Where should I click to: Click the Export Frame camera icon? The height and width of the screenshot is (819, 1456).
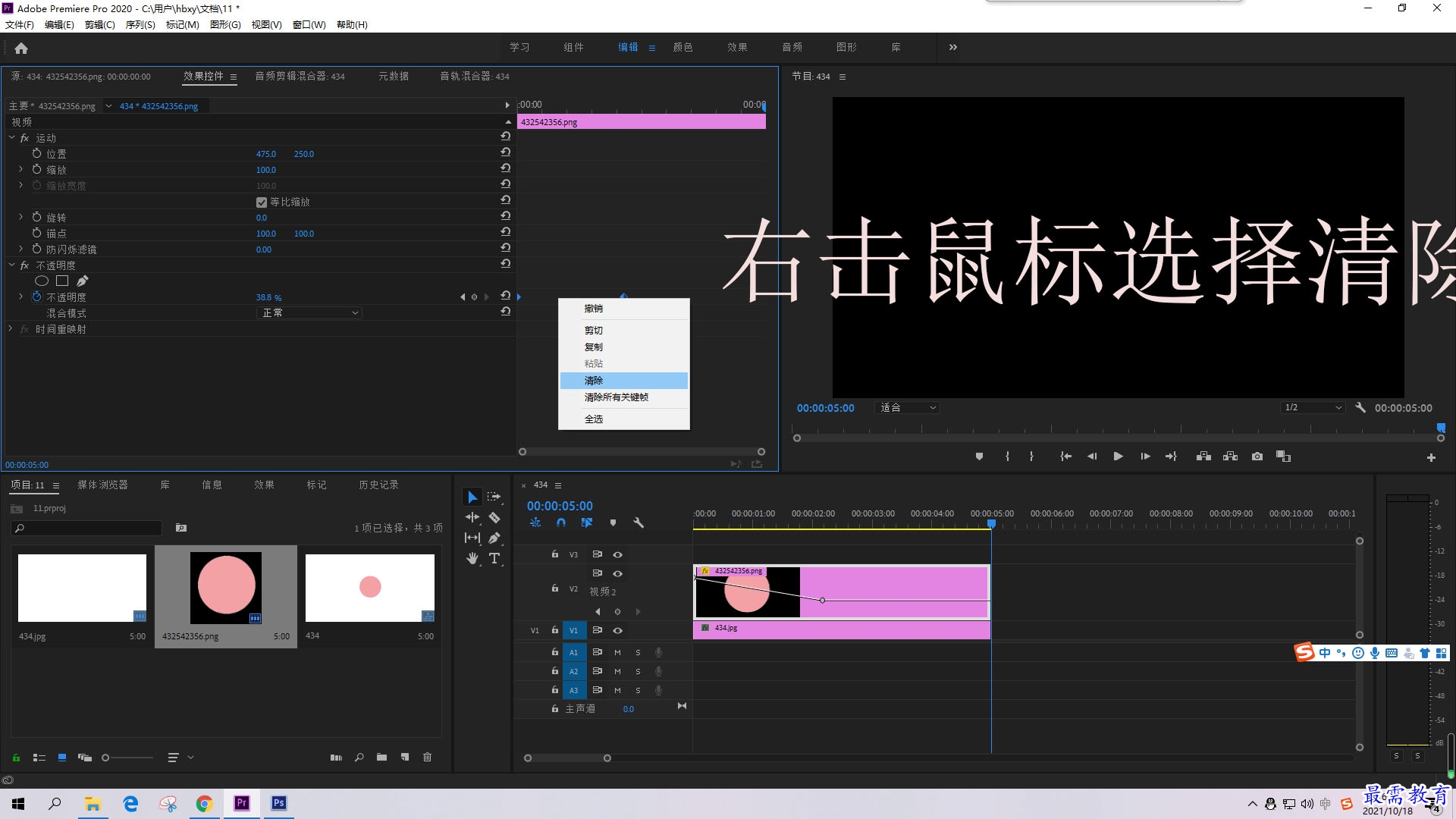coord(1257,457)
